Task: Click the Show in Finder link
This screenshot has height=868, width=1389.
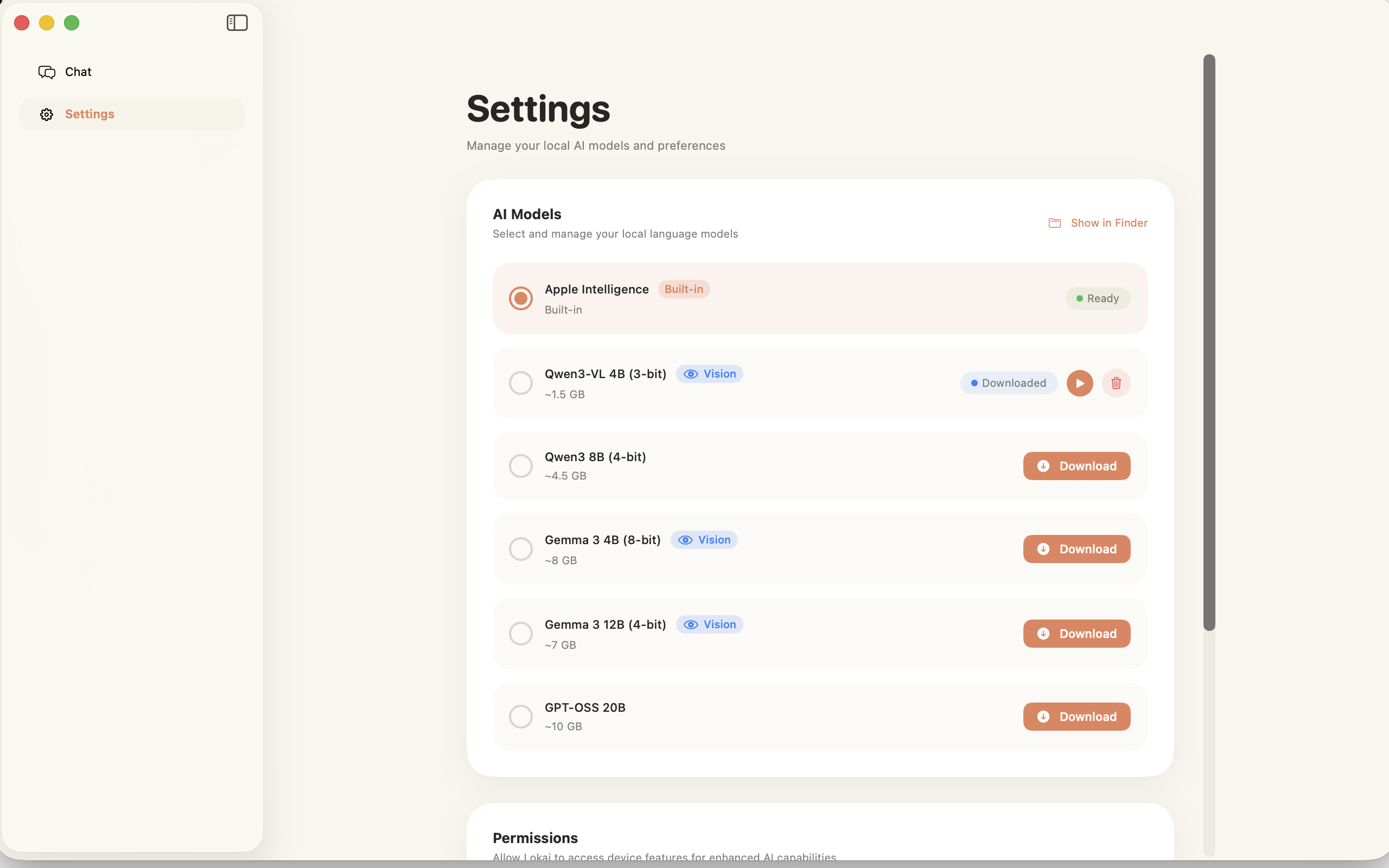Action: pos(1109,223)
